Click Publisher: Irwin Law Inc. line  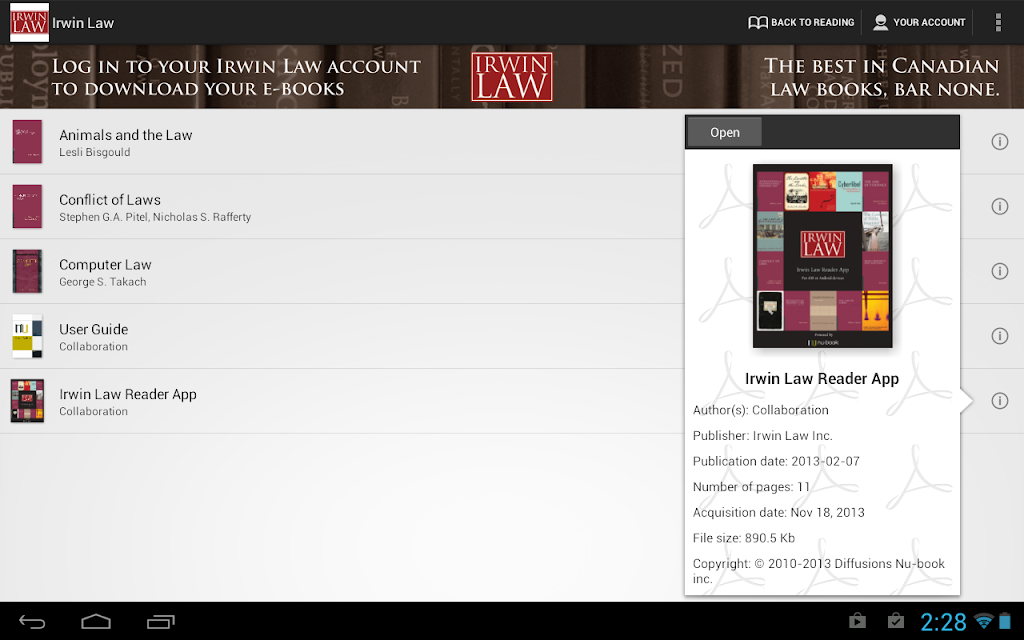(x=763, y=436)
